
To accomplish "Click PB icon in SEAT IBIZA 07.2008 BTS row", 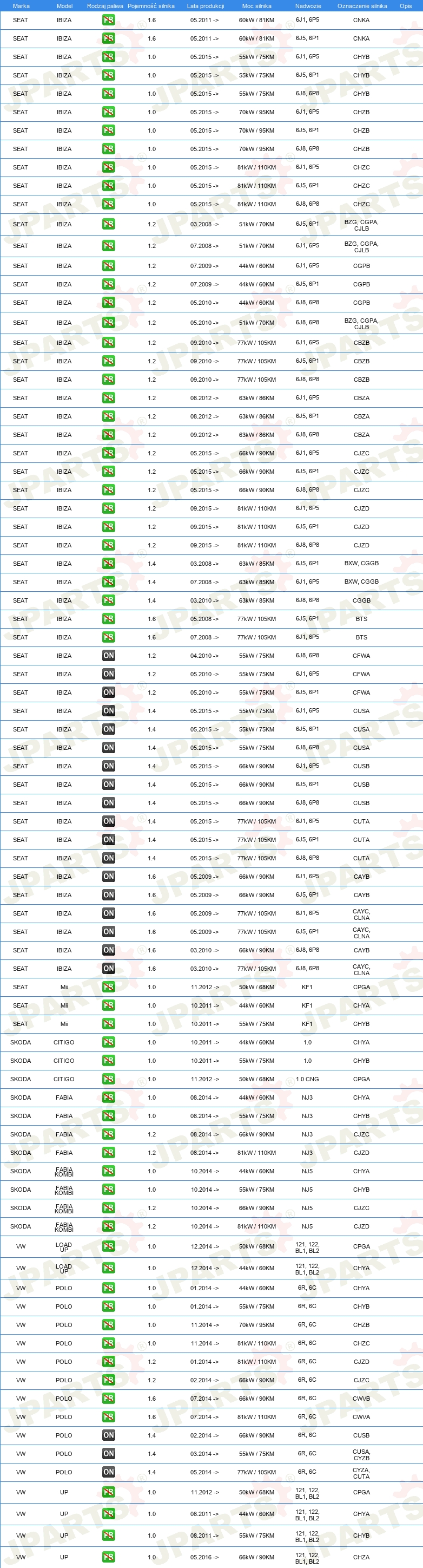I will [108, 637].
